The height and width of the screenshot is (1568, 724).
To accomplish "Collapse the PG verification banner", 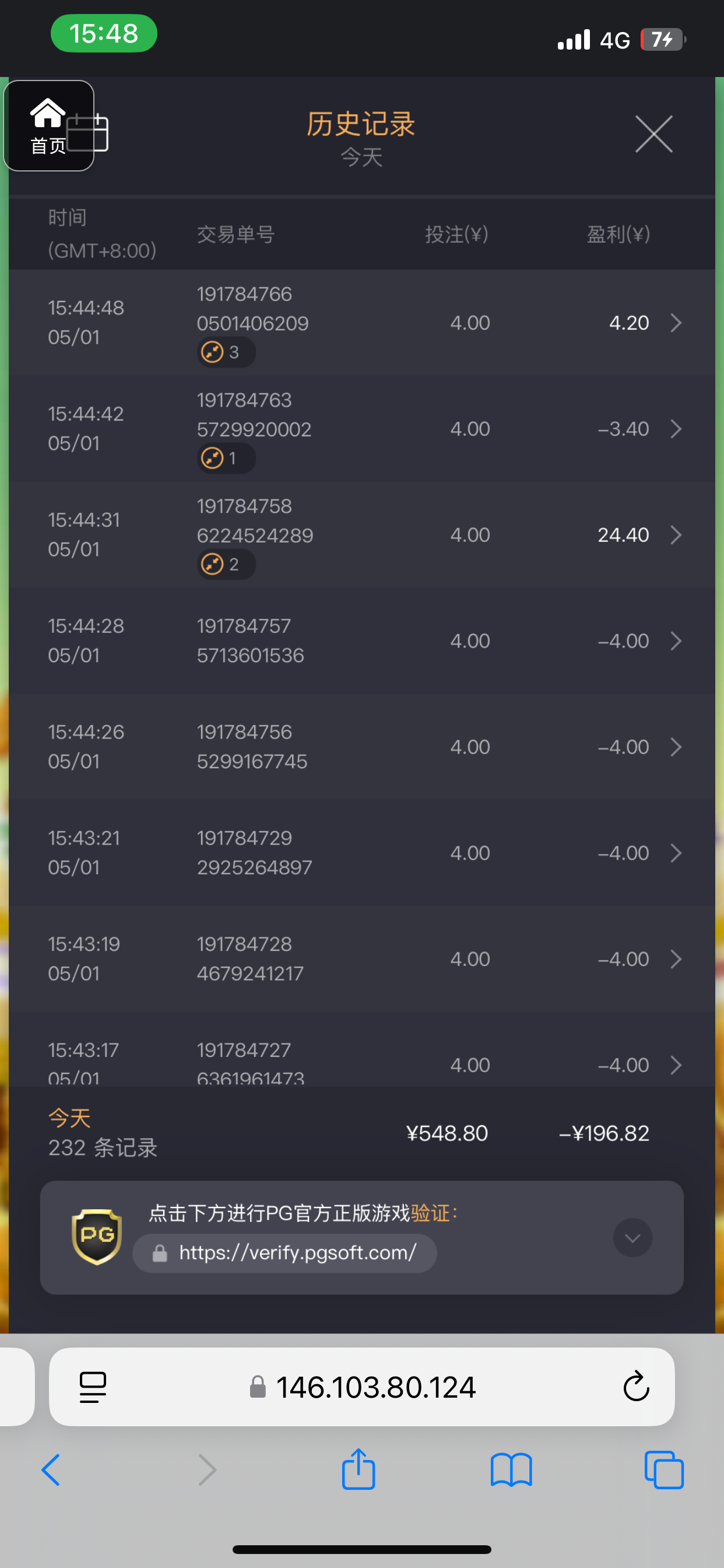I will tap(632, 1237).
